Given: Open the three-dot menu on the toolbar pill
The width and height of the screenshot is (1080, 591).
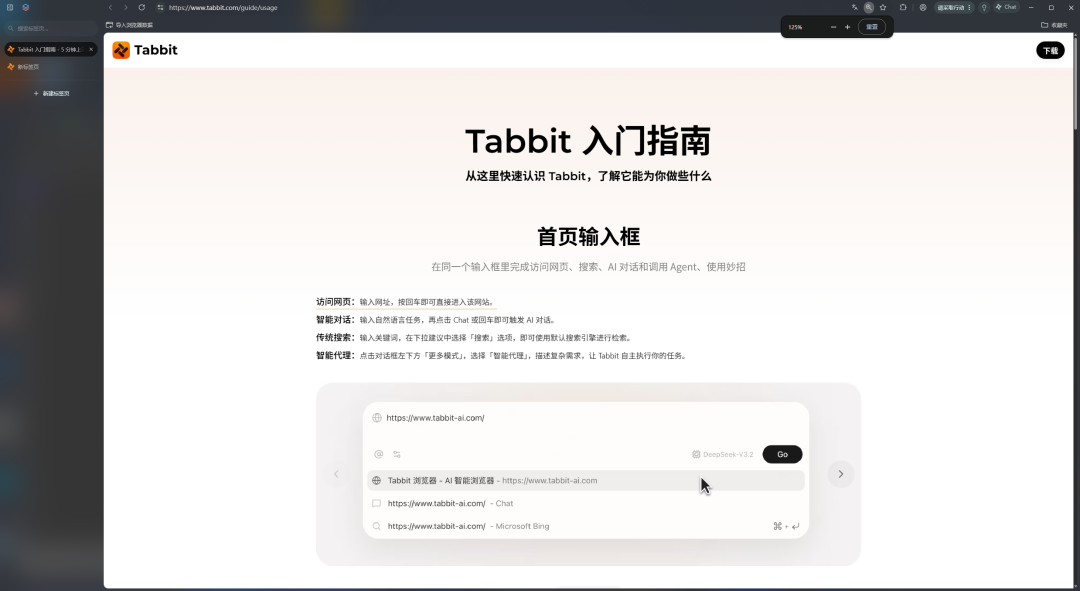Looking at the screenshot, I should tap(969, 7).
